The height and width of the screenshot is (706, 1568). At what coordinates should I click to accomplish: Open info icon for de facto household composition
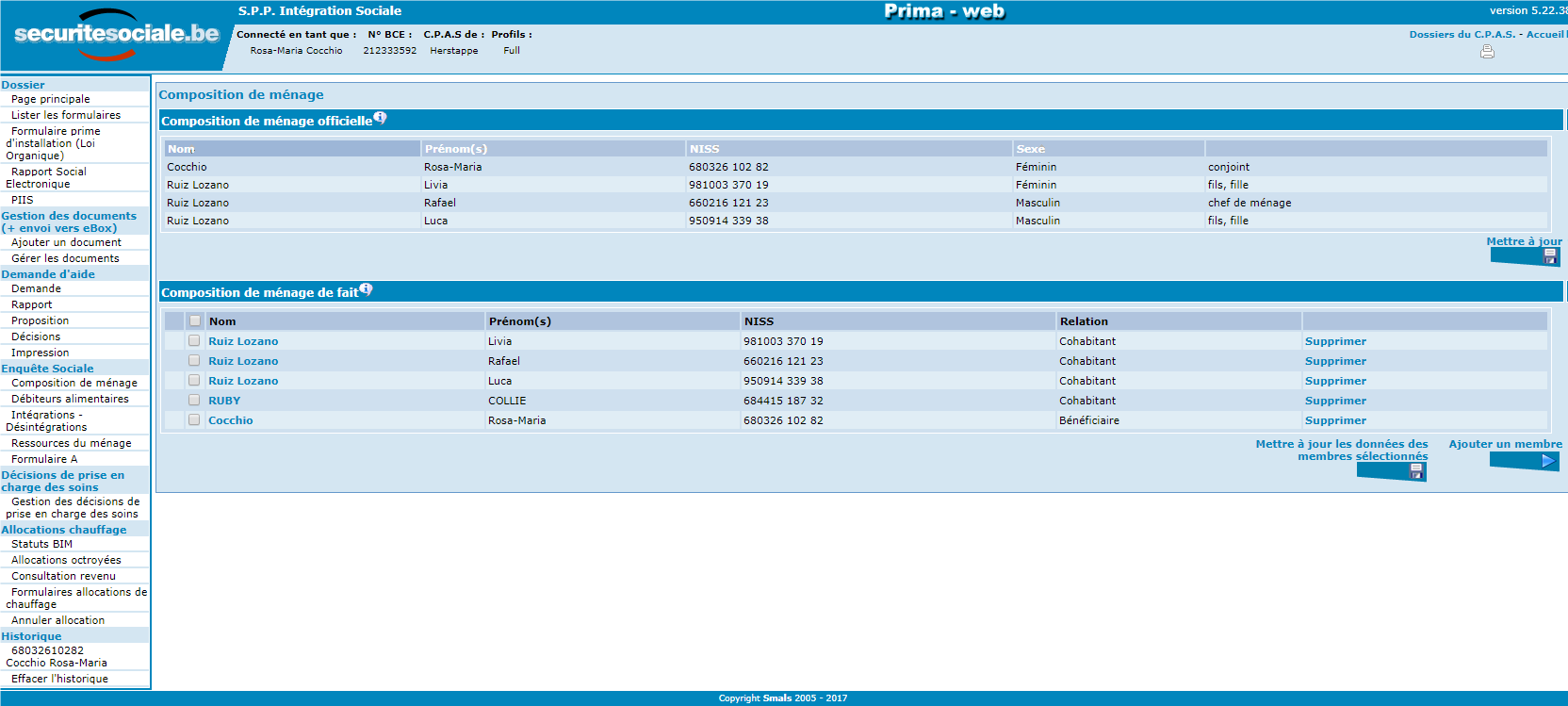pyautogui.click(x=366, y=289)
